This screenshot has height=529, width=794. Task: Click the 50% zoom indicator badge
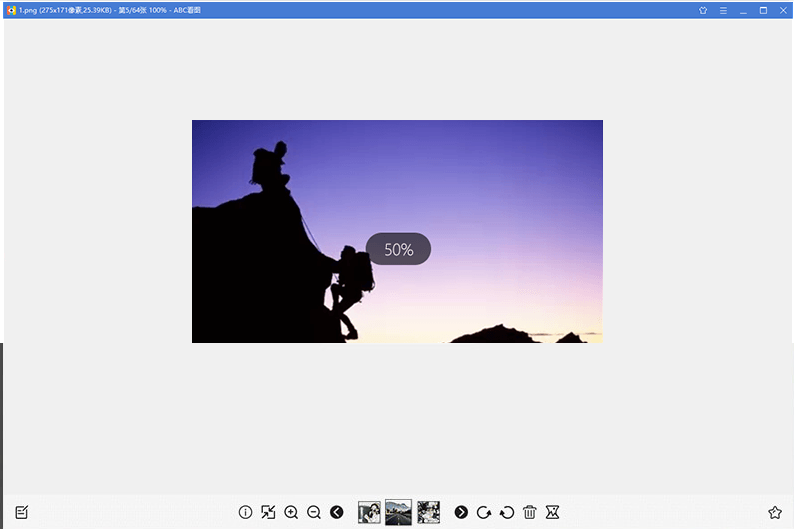click(x=399, y=249)
